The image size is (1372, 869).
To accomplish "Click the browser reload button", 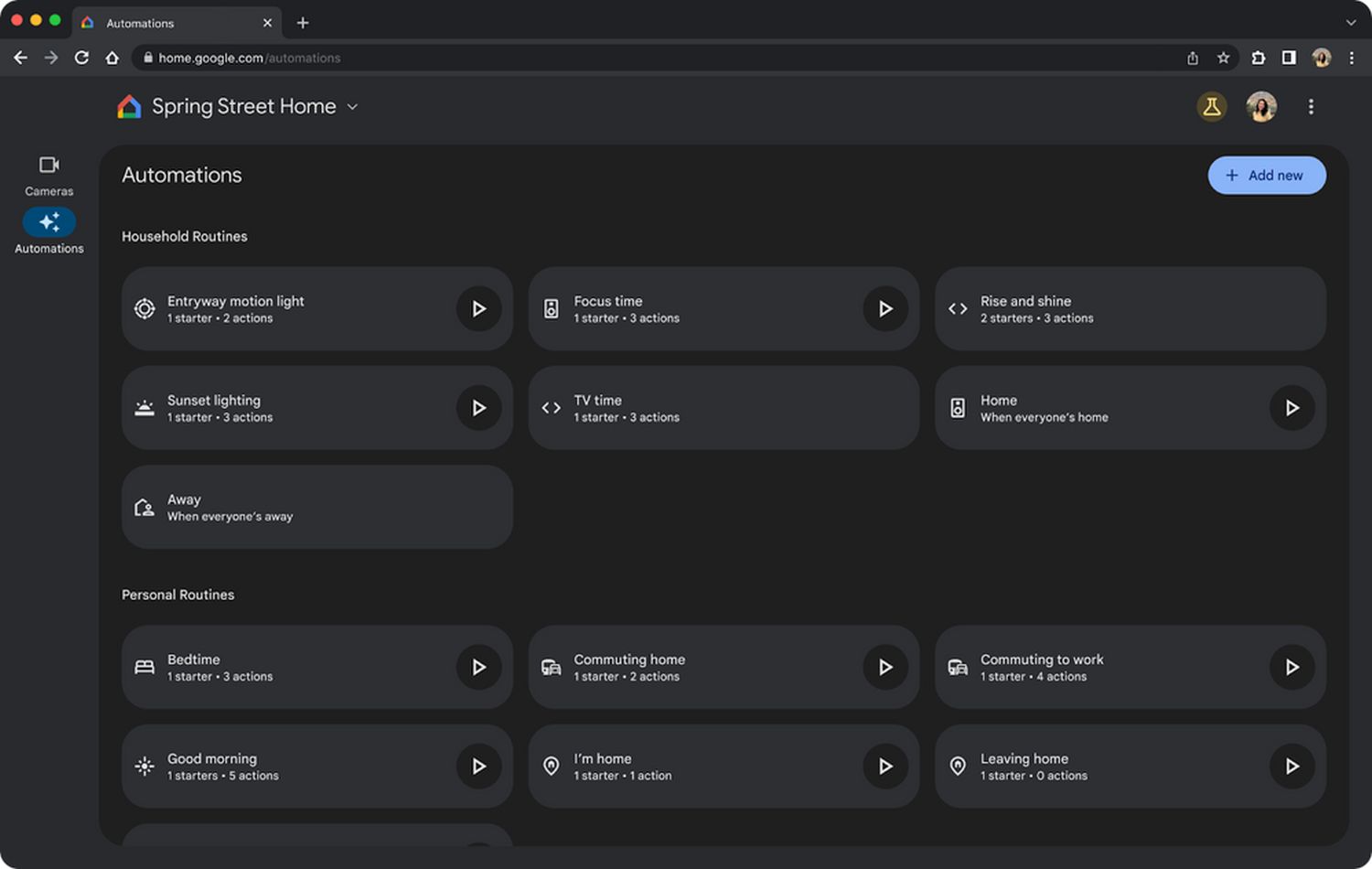I will [x=81, y=58].
